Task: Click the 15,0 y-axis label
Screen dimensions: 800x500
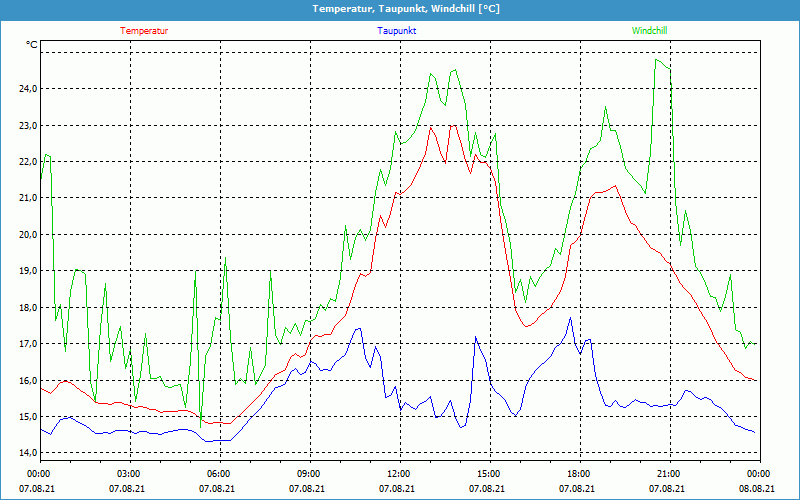Action: click(x=29, y=417)
